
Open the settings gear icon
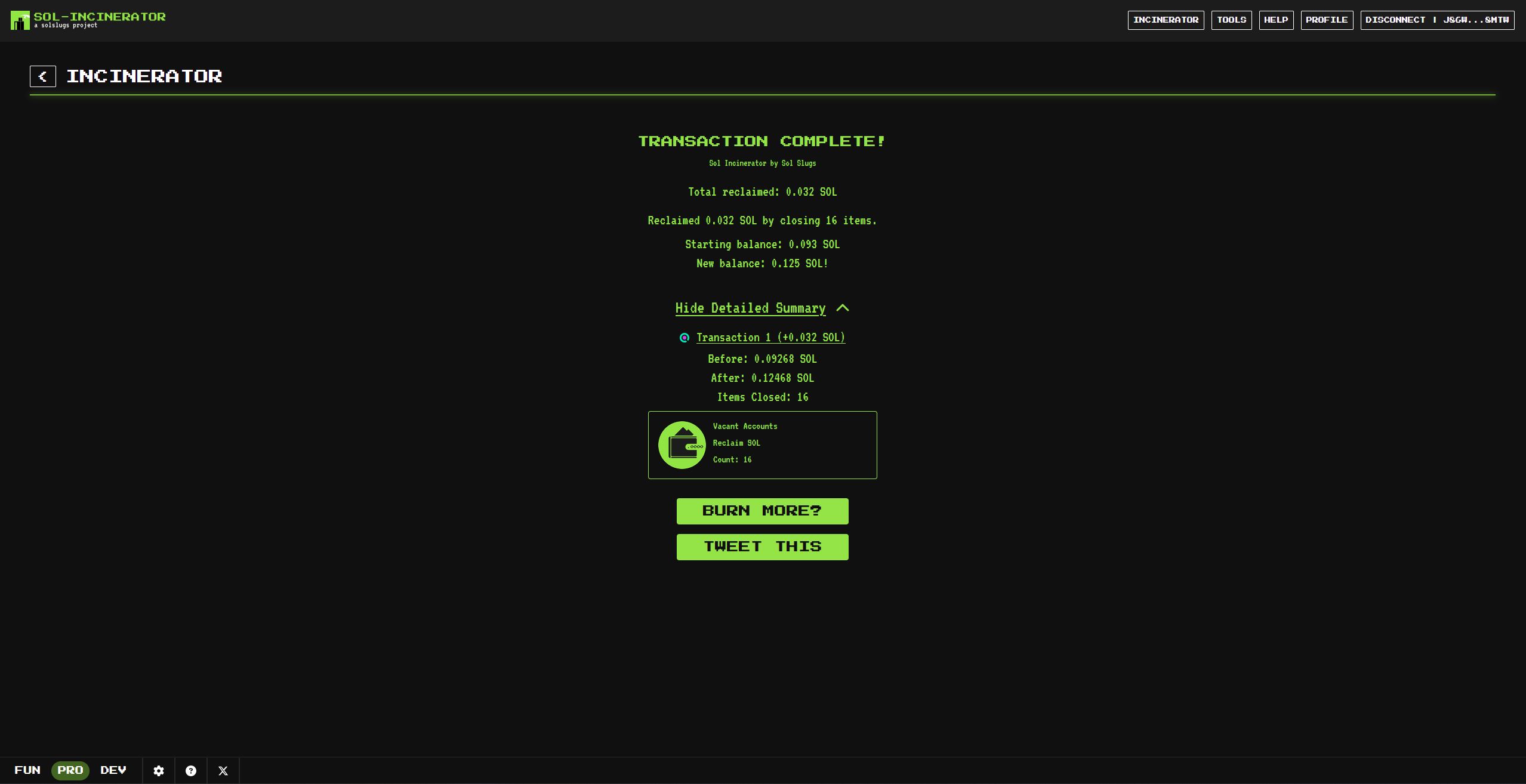pos(159,771)
